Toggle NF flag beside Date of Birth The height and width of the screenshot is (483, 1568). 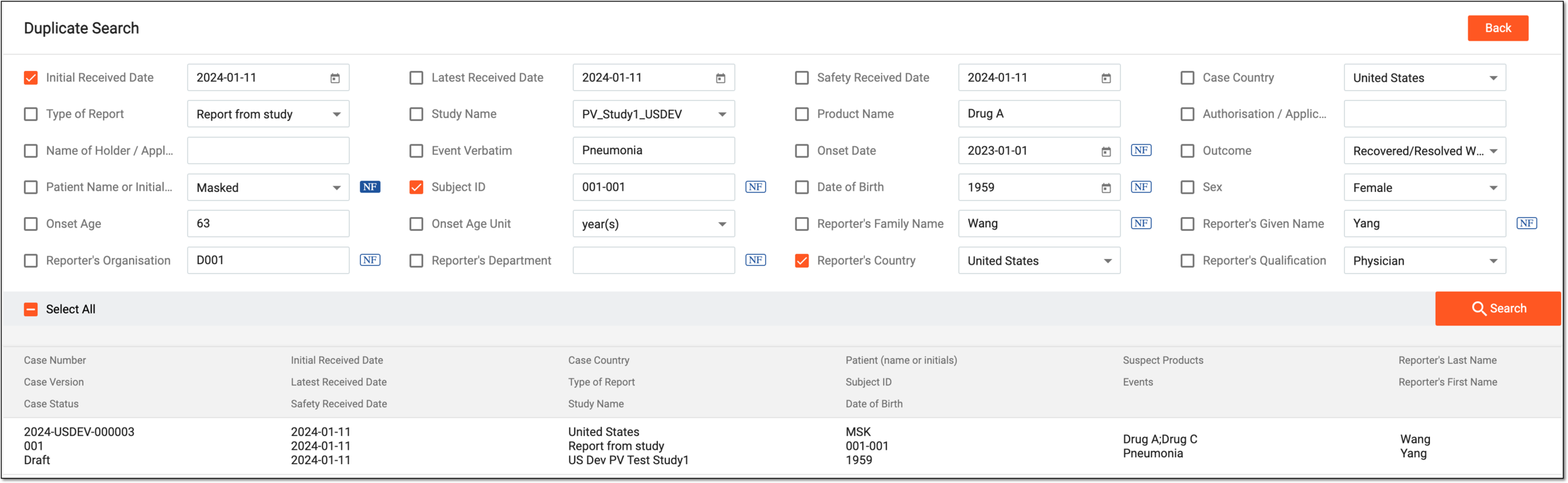[x=1141, y=187]
